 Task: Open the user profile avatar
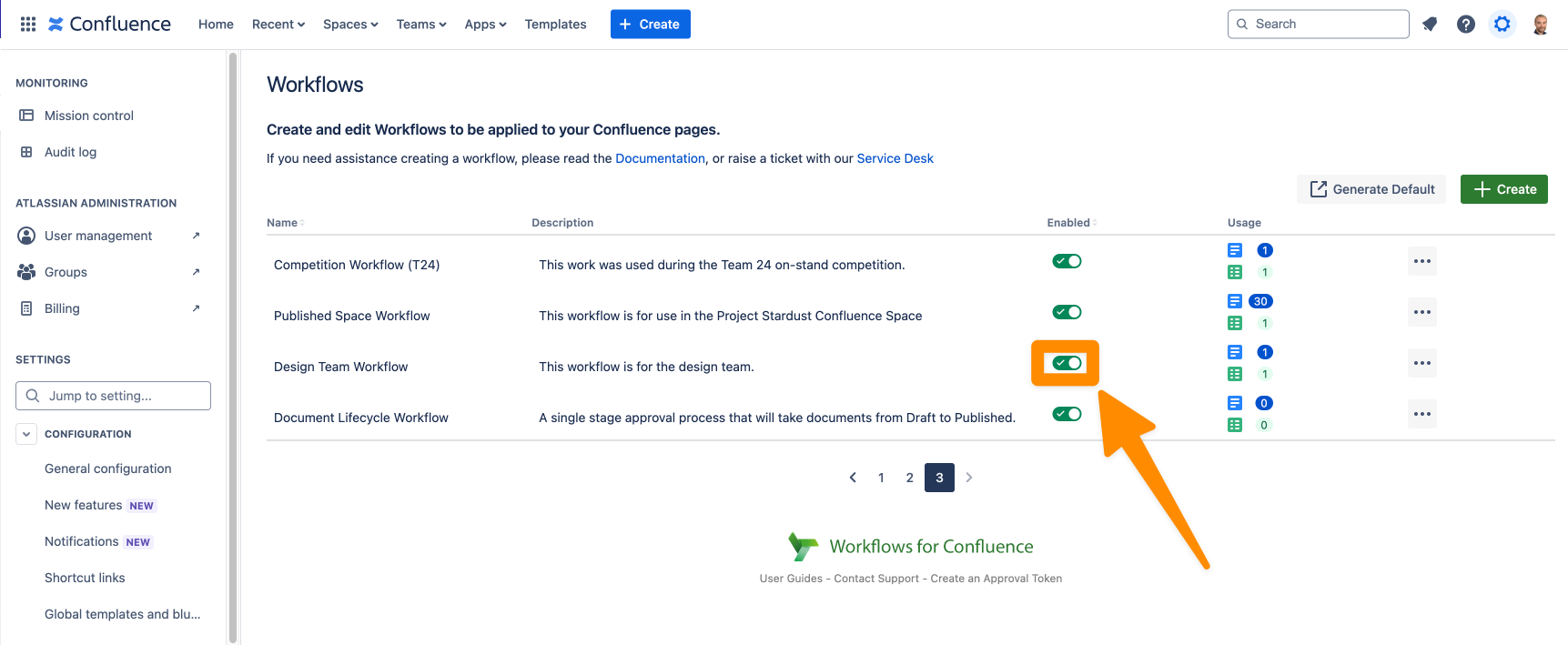(1540, 25)
